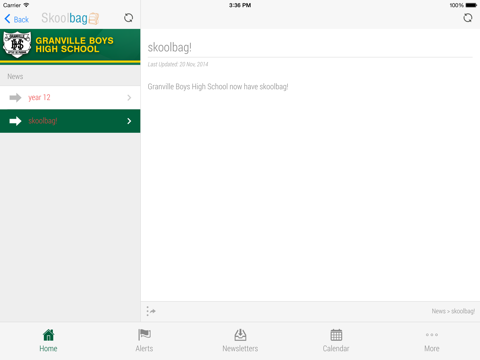
Task: Go to the Calendar tab
Action: [336, 341]
